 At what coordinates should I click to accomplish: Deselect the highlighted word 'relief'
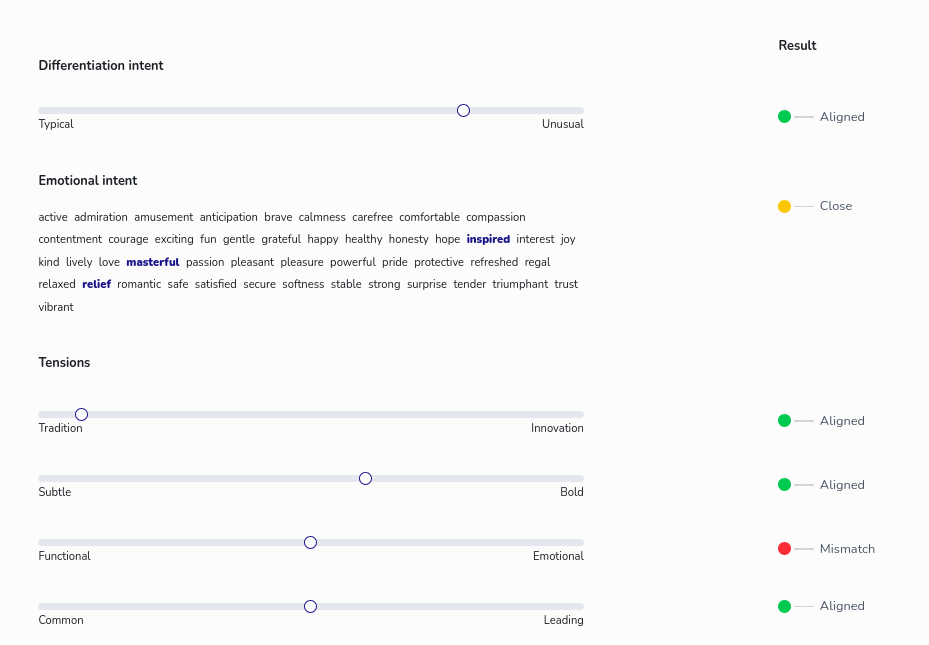[97, 284]
